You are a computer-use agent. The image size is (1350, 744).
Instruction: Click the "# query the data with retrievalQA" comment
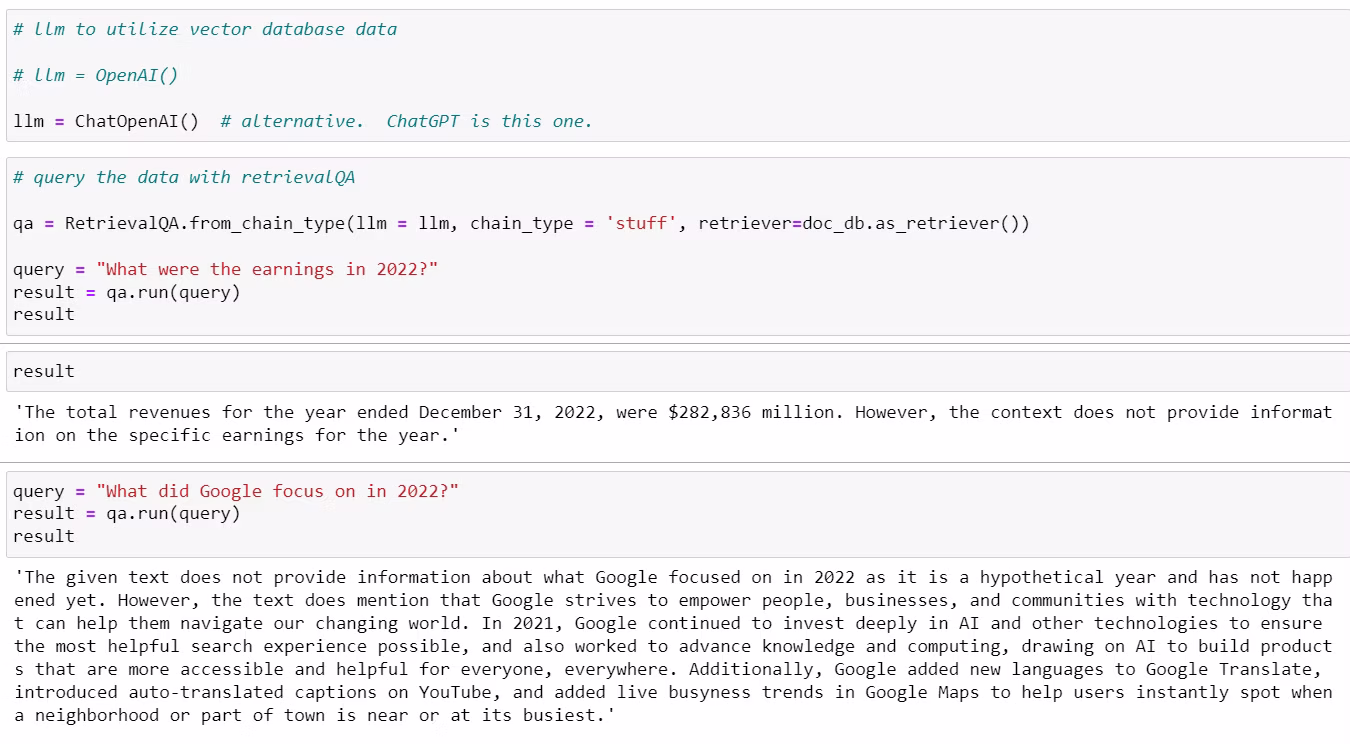tap(184, 177)
